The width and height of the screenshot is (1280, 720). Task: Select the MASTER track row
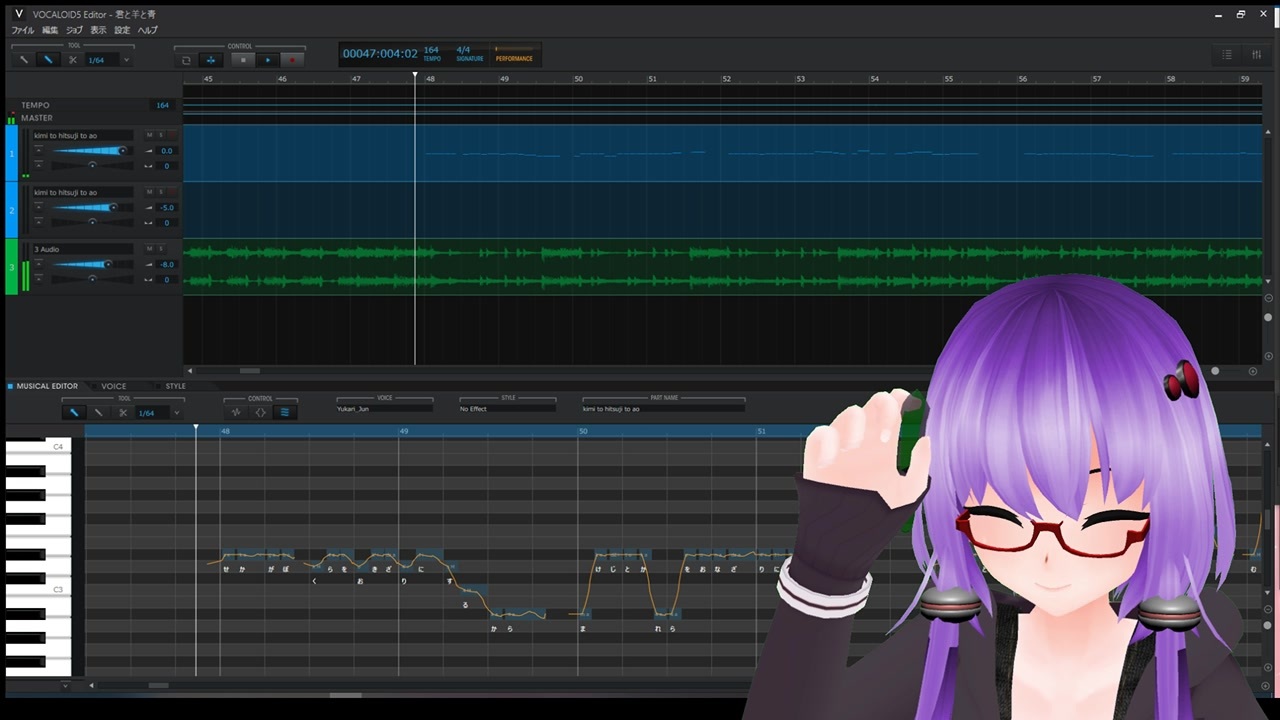coord(94,118)
